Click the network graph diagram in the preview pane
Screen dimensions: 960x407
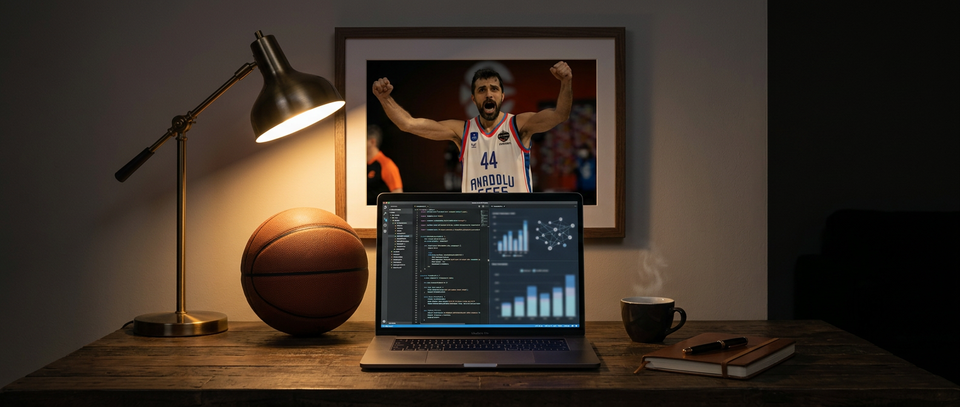[555, 233]
